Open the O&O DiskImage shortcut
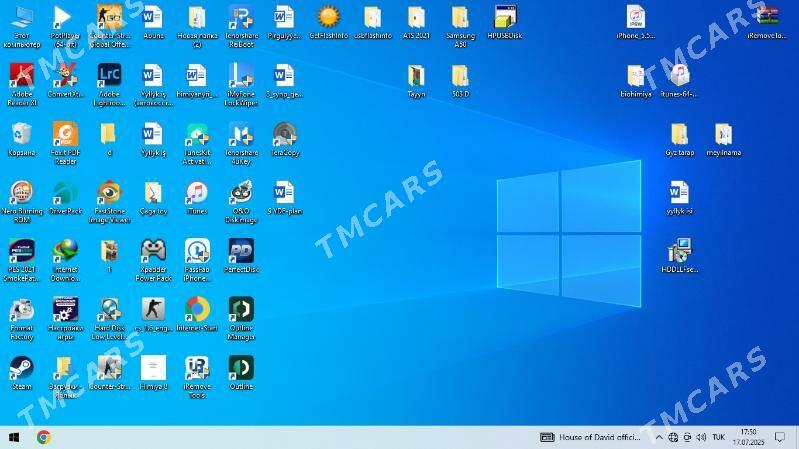Image resolution: width=799 pixels, height=449 pixels. 241,202
